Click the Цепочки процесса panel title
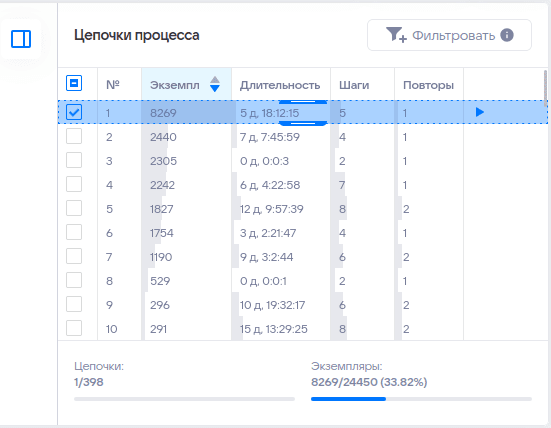This screenshot has width=551, height=428. coord(137,35)
